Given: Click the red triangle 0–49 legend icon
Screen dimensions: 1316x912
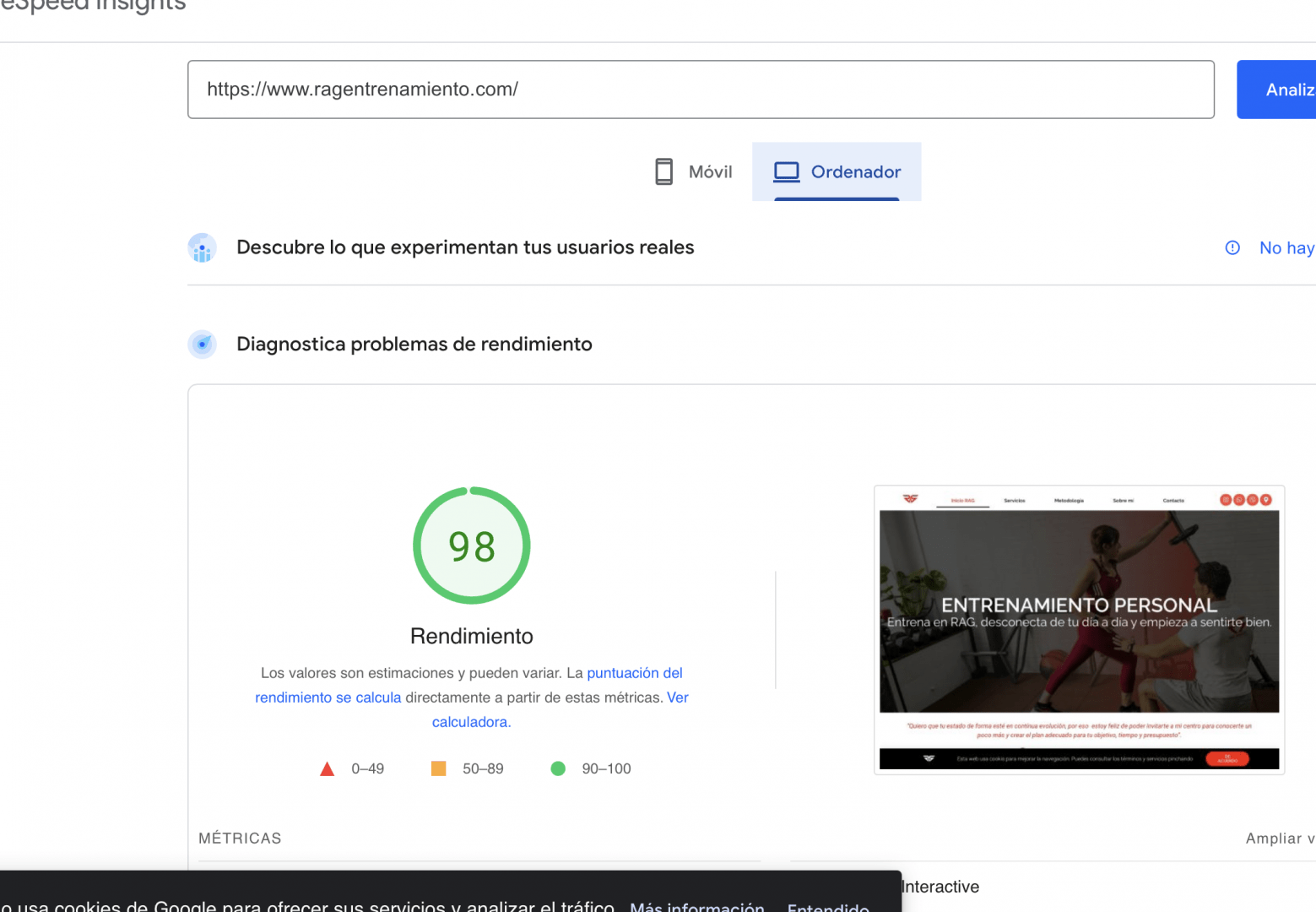Looking at the screenshot, I should coord(328,769).
